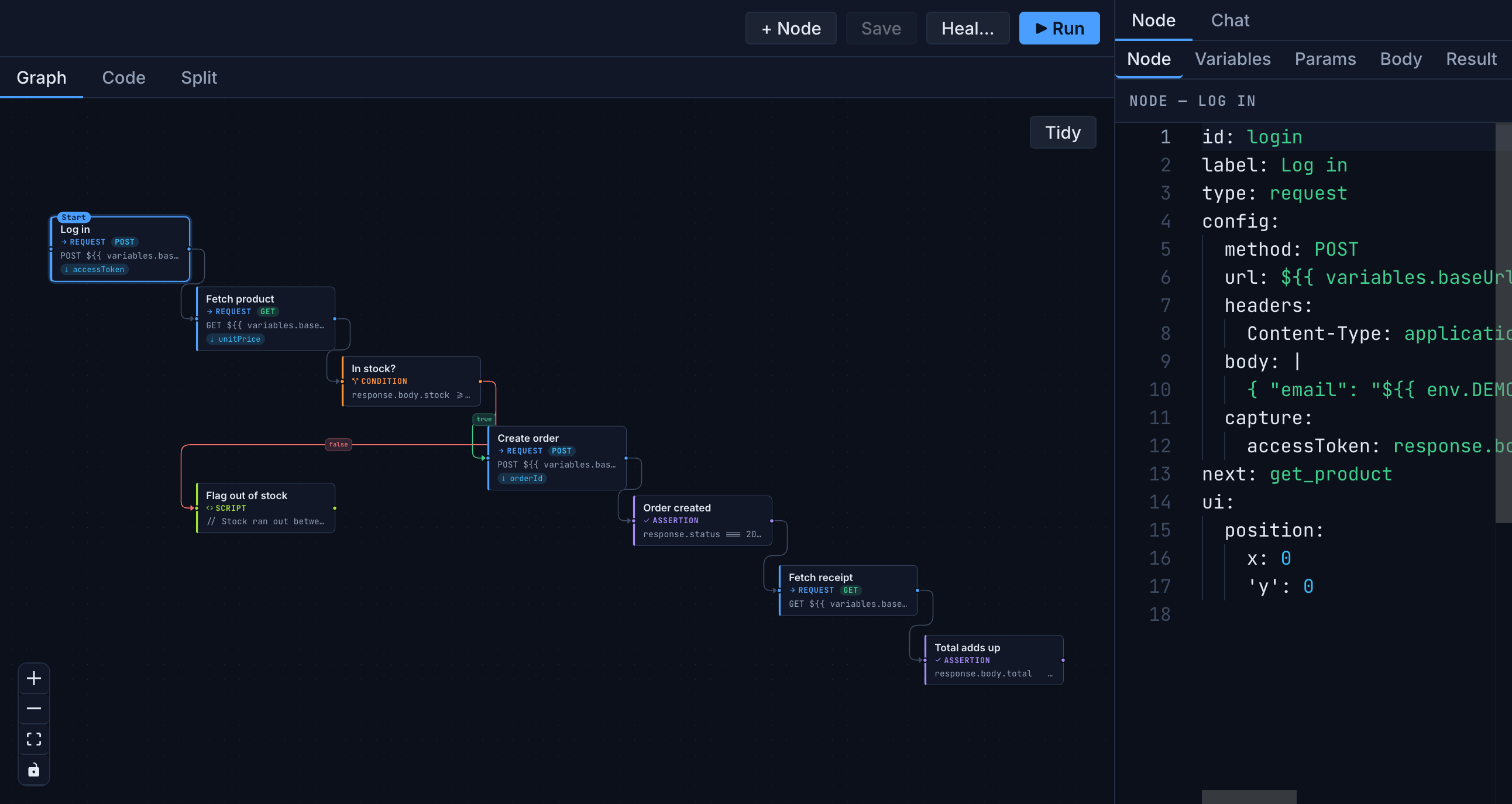Viewport: 1512px width, 804px height.
Task: Click the Tidy button
Action: [1063, 133]
